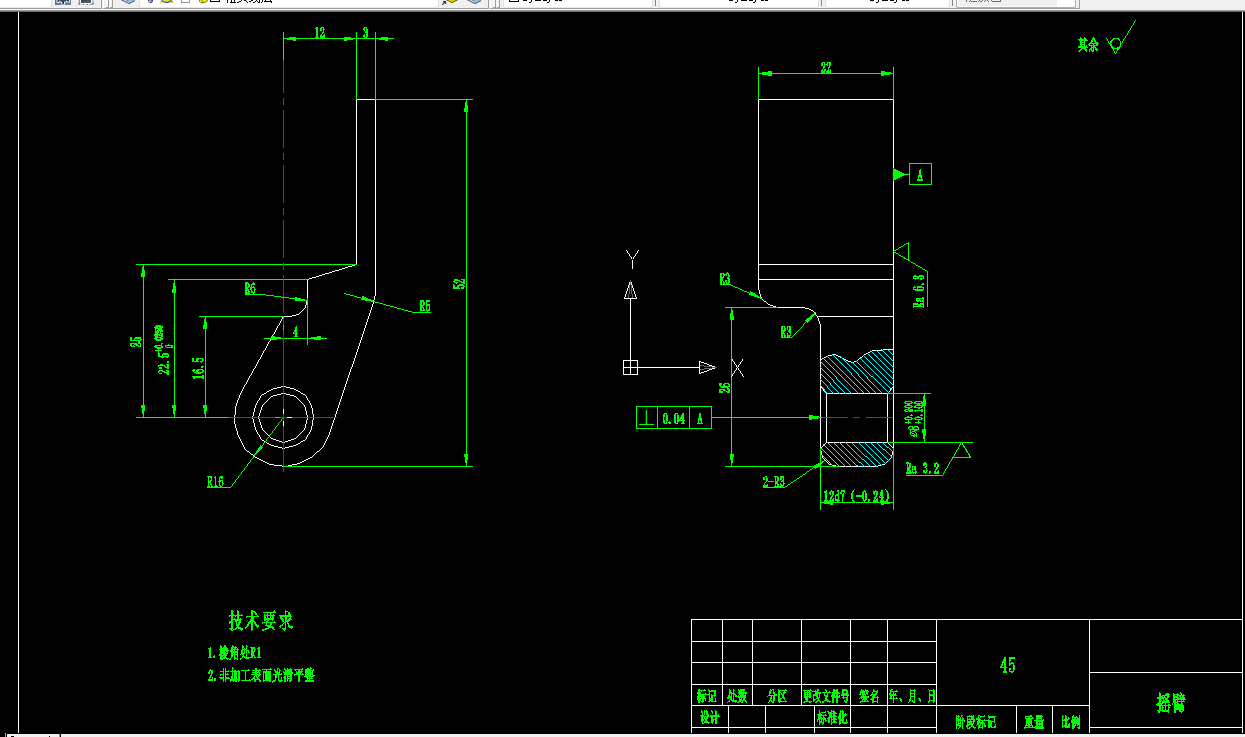1245x737 pixels.
Task: Select the 2-R3 radius label
Action: pyautogui.click(x=775, y=482)
